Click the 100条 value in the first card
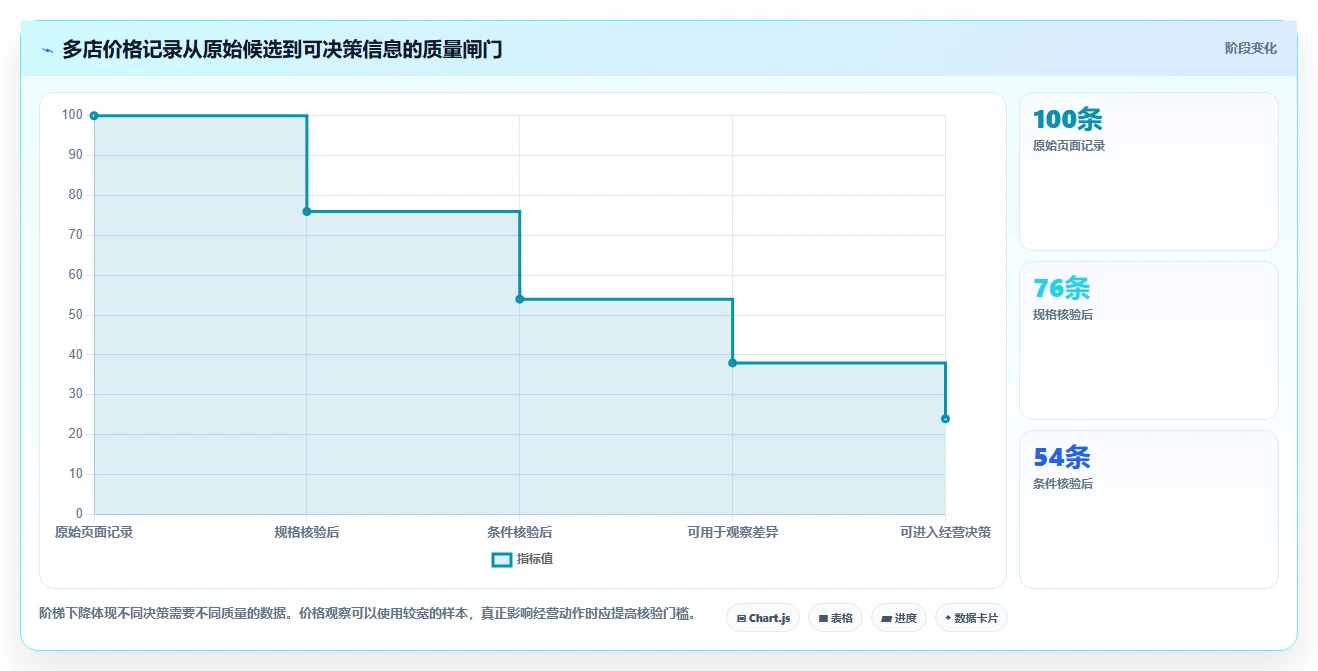This screenshot has width=1318, height=671. 1067,120
